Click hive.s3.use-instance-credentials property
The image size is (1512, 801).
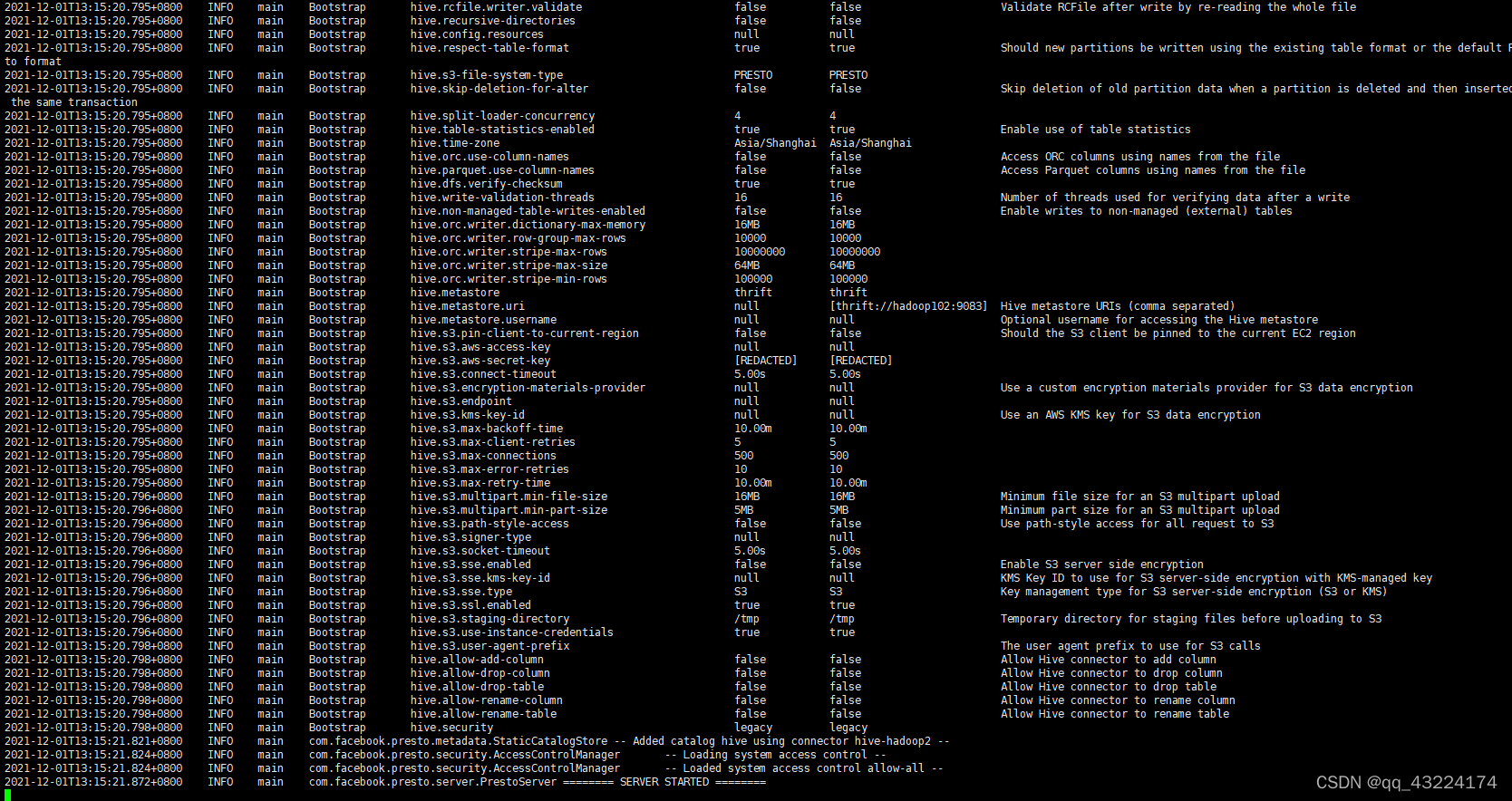[511, 632]
